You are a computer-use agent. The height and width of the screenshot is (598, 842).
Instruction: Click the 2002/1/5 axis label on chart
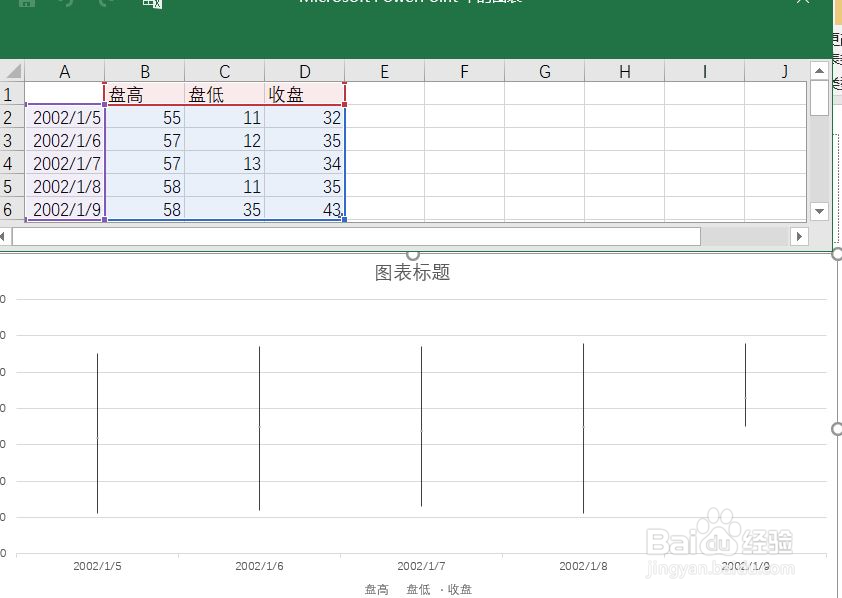96,565
